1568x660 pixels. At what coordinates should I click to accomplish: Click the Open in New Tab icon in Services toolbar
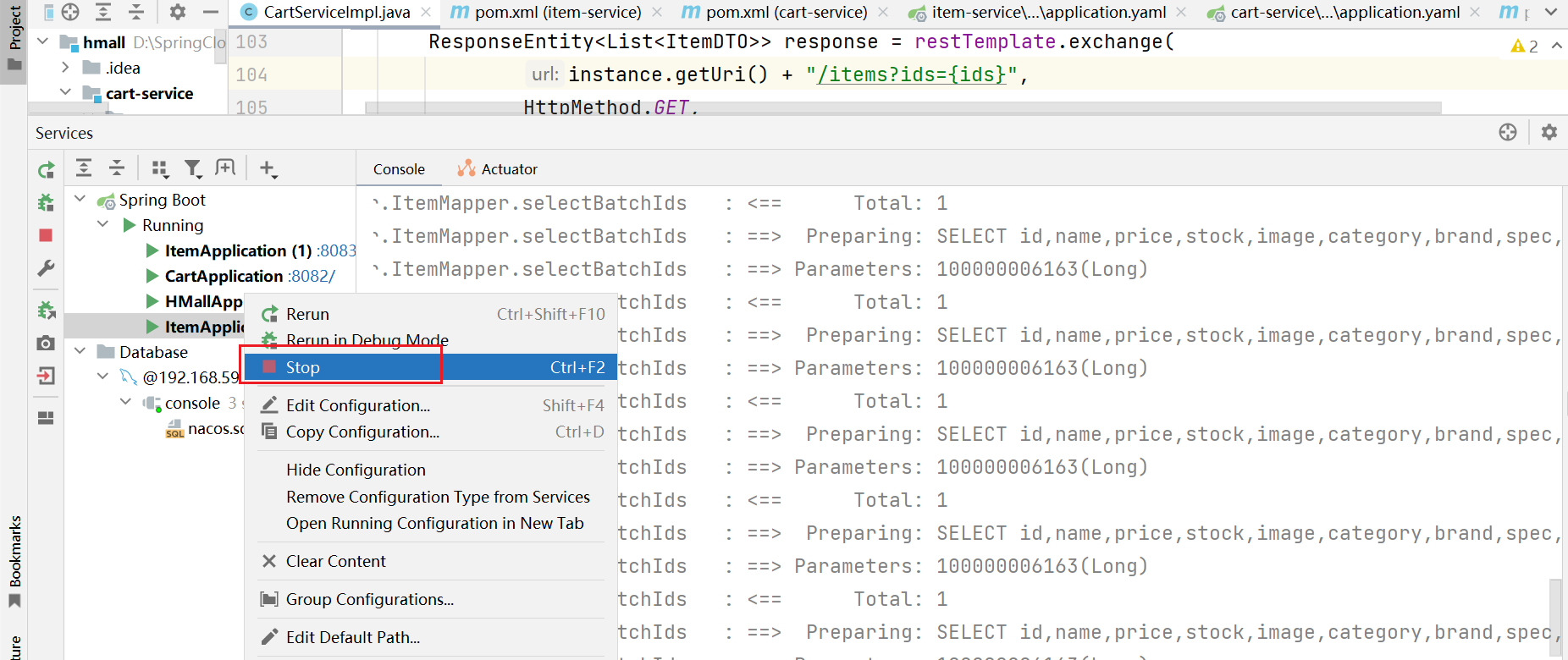[x=225, y=168]
